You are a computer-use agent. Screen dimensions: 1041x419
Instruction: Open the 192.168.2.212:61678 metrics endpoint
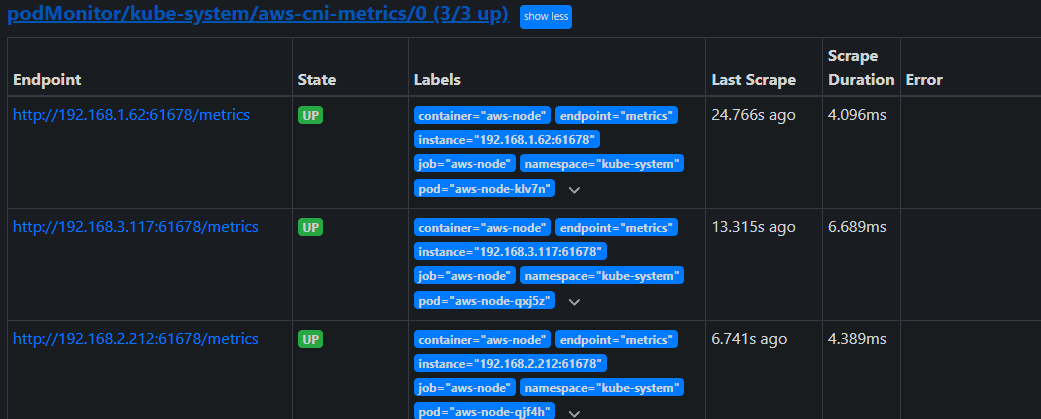coord(135,339)
